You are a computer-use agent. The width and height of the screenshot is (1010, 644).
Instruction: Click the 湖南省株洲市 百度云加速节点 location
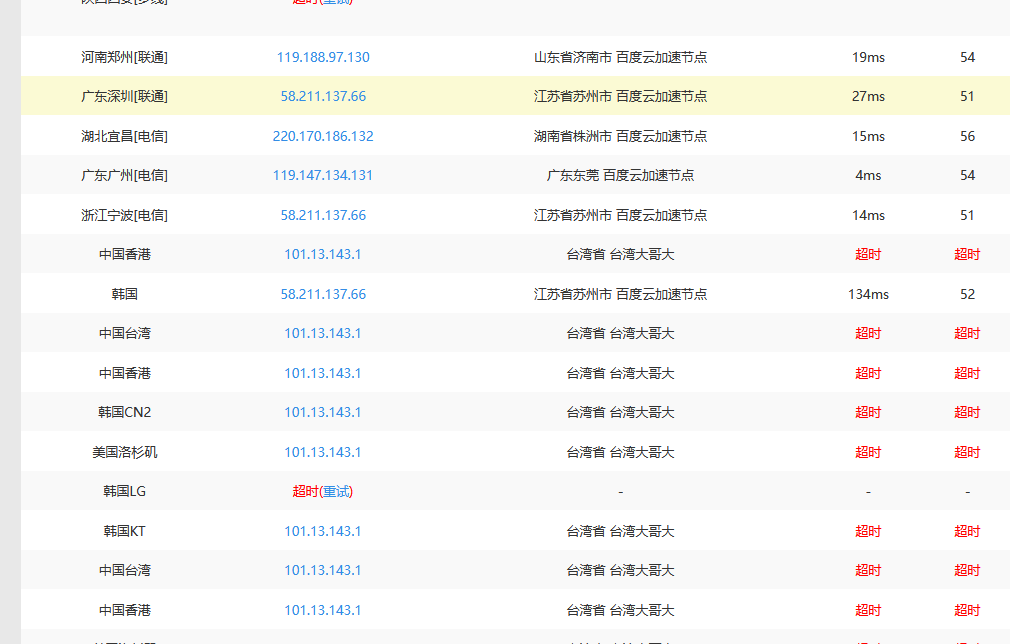620,136
